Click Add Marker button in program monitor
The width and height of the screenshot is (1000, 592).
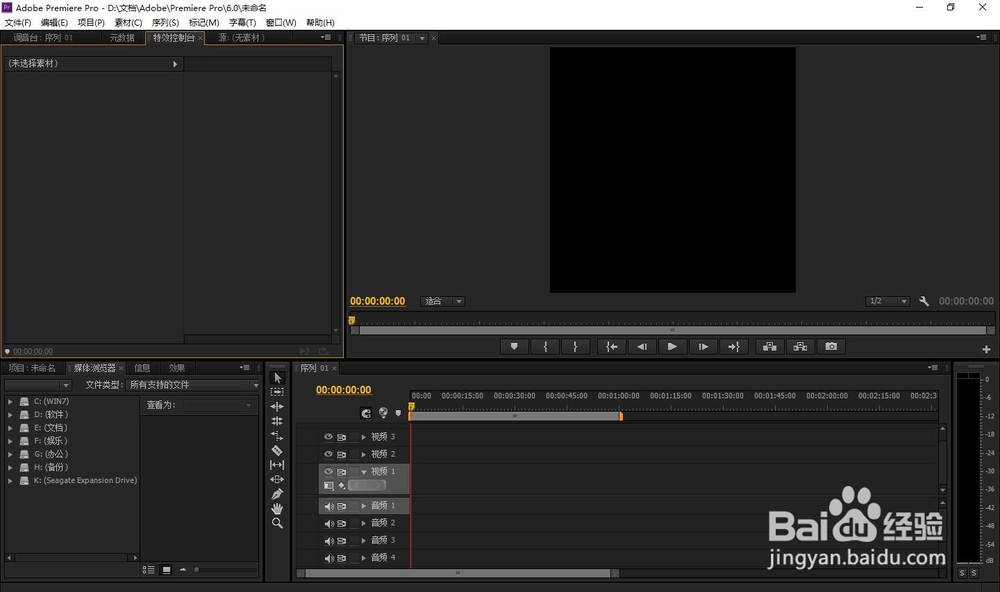[514, 346]
